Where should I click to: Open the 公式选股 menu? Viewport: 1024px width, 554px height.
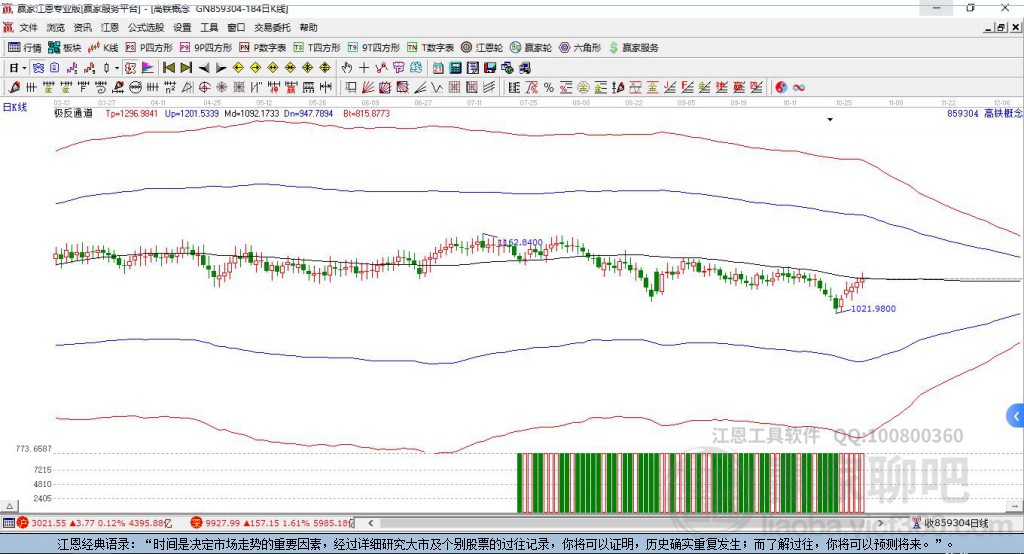(x=145, y=28)
